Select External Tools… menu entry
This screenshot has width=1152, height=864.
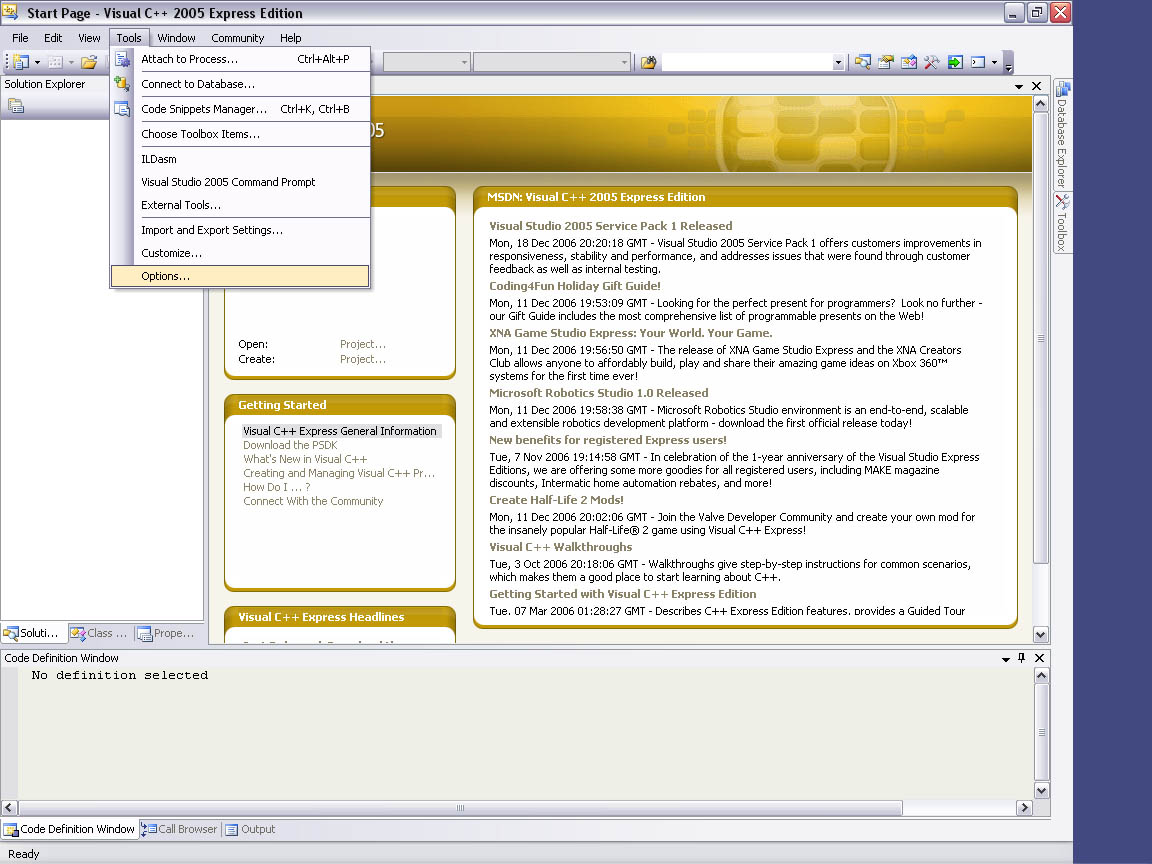pyautogui.click(x=240, y=206)
